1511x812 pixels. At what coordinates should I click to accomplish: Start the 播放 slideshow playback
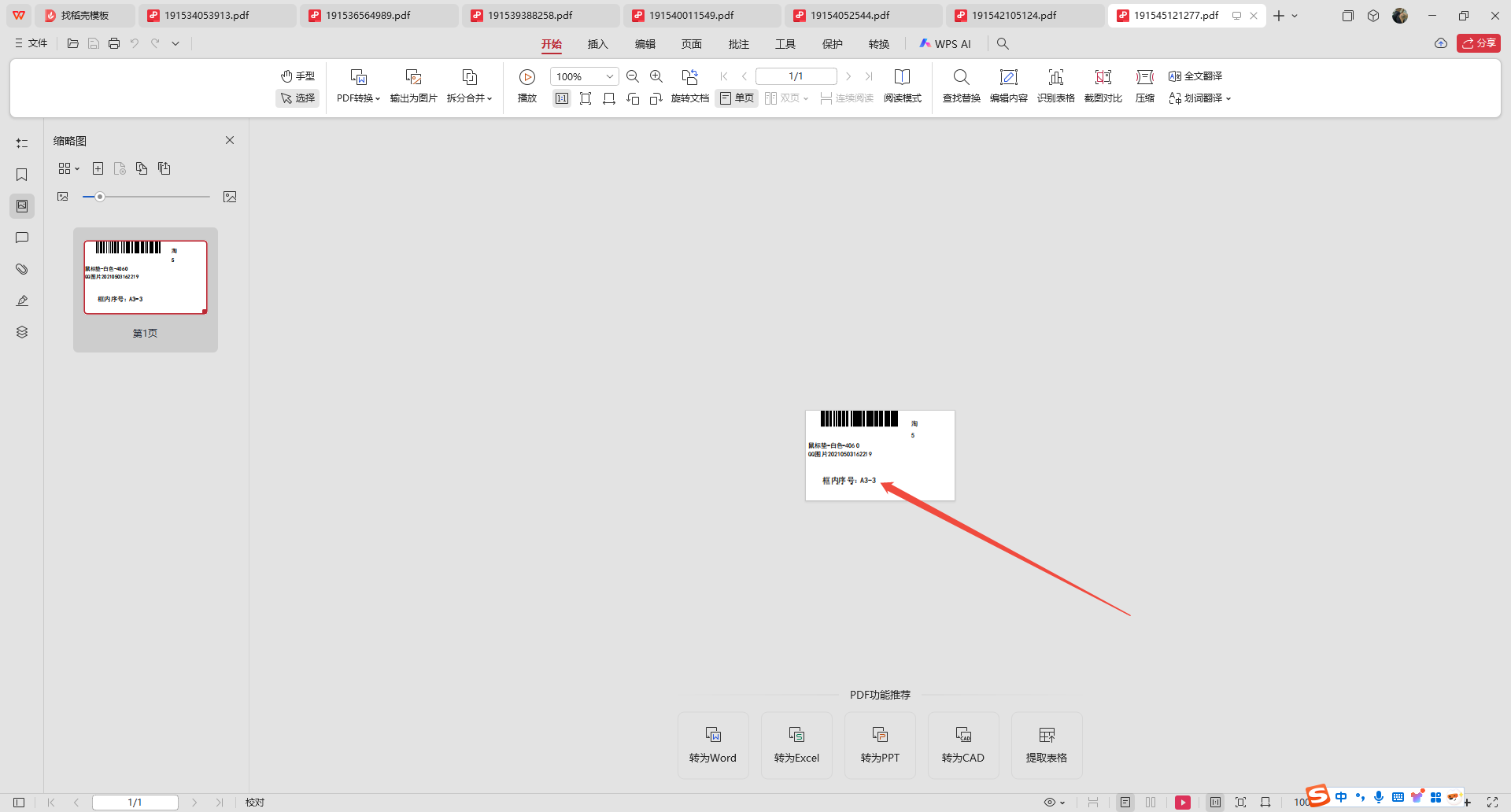(x=527, y=87)
